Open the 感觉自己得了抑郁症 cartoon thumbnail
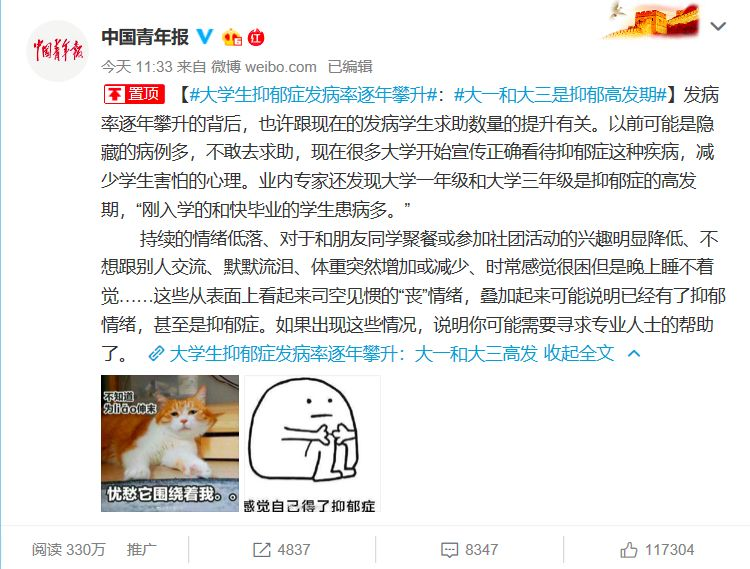The height and width of the screenshot is (569, 750). pyautogui.click(x=313, y=443)
